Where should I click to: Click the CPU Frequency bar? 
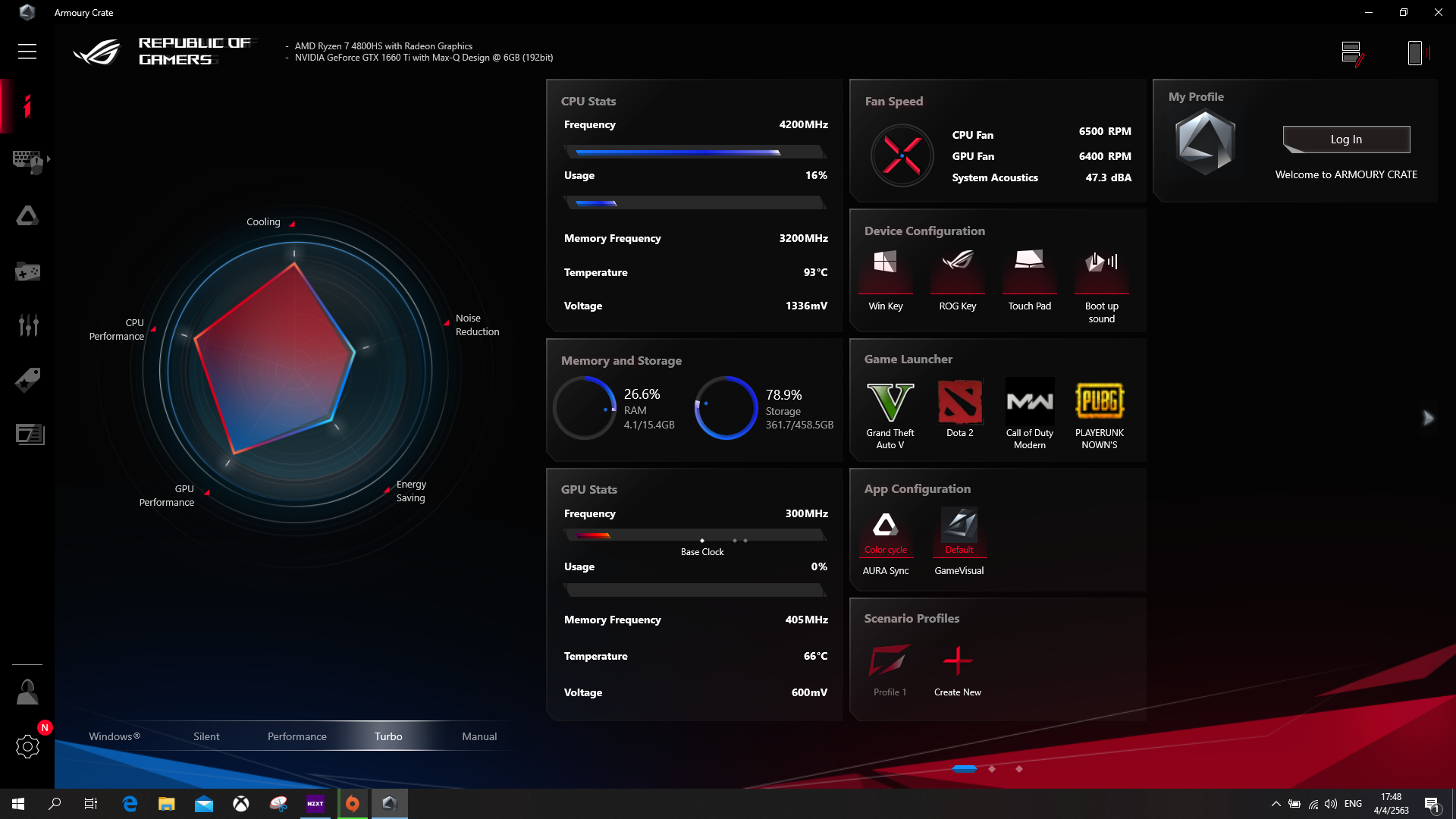(695, 152)
